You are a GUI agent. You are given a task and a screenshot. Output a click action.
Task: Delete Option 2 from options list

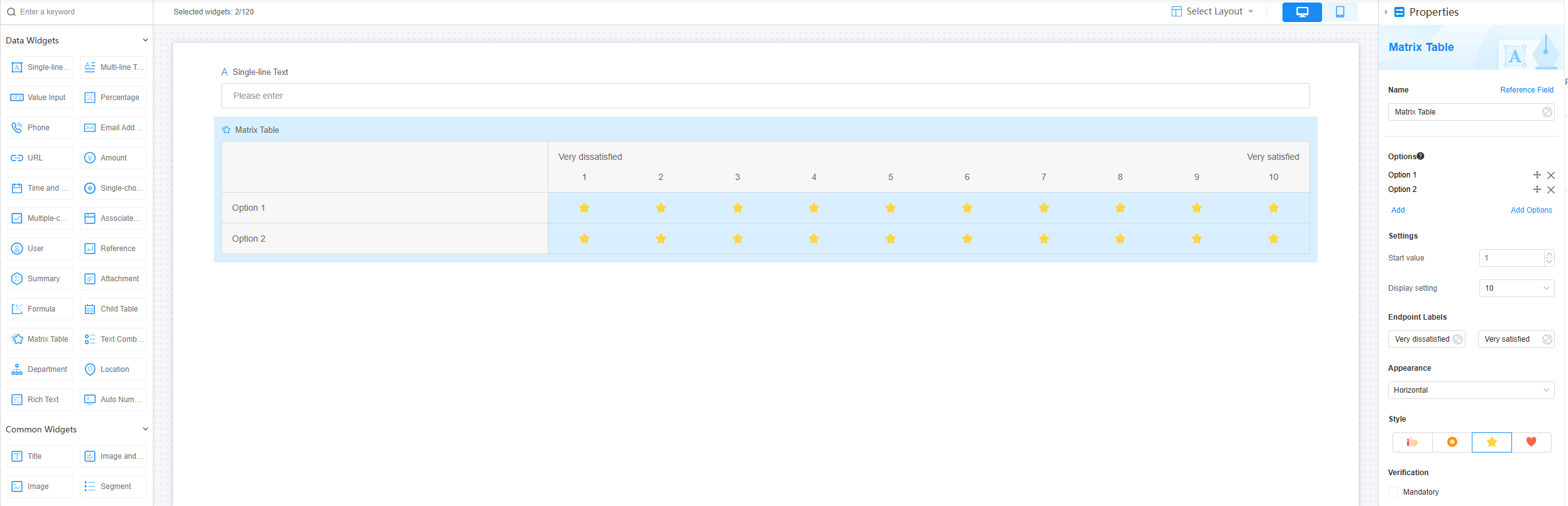coord(1551,190)
